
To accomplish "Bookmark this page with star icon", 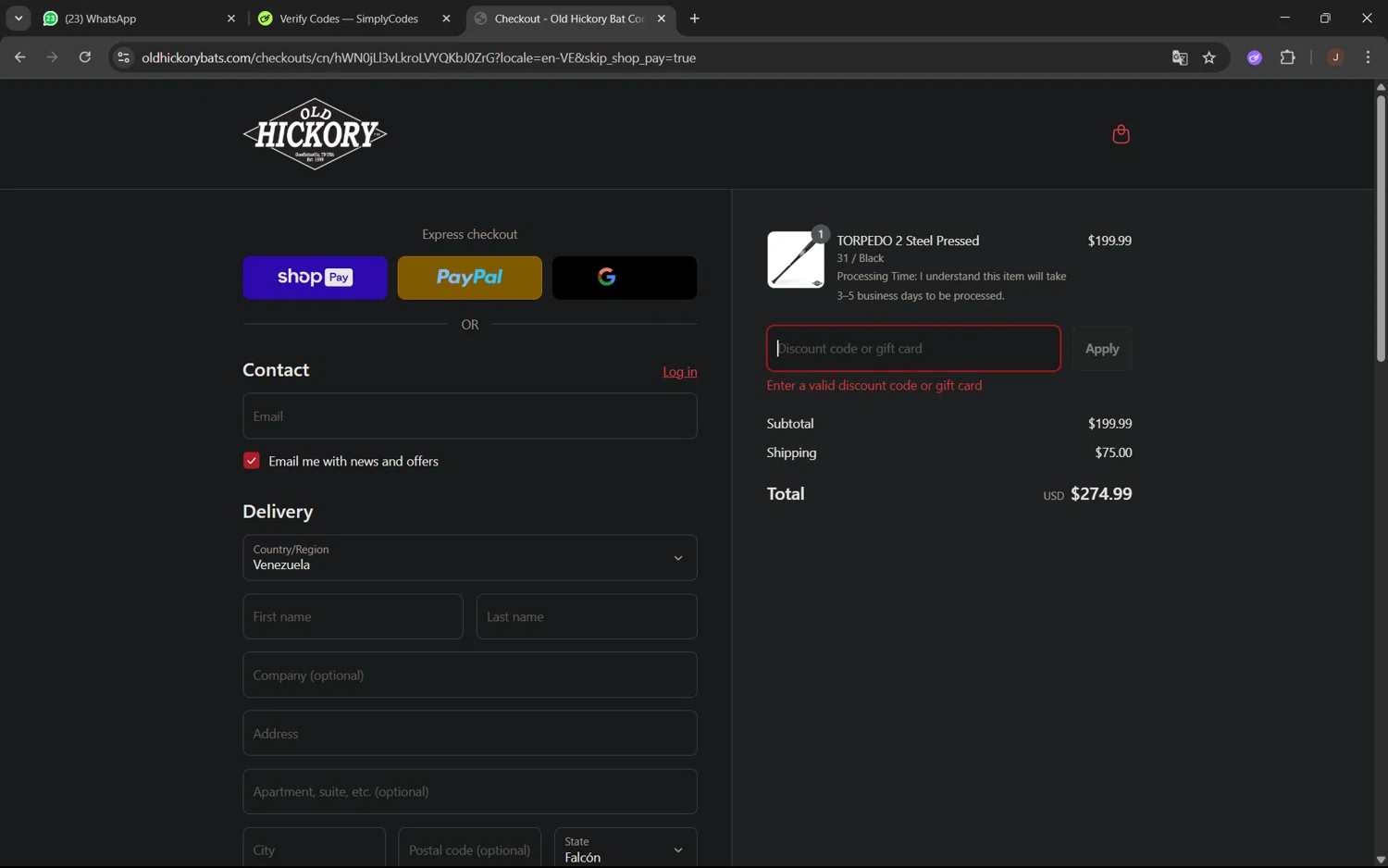I will (1209, 57).
